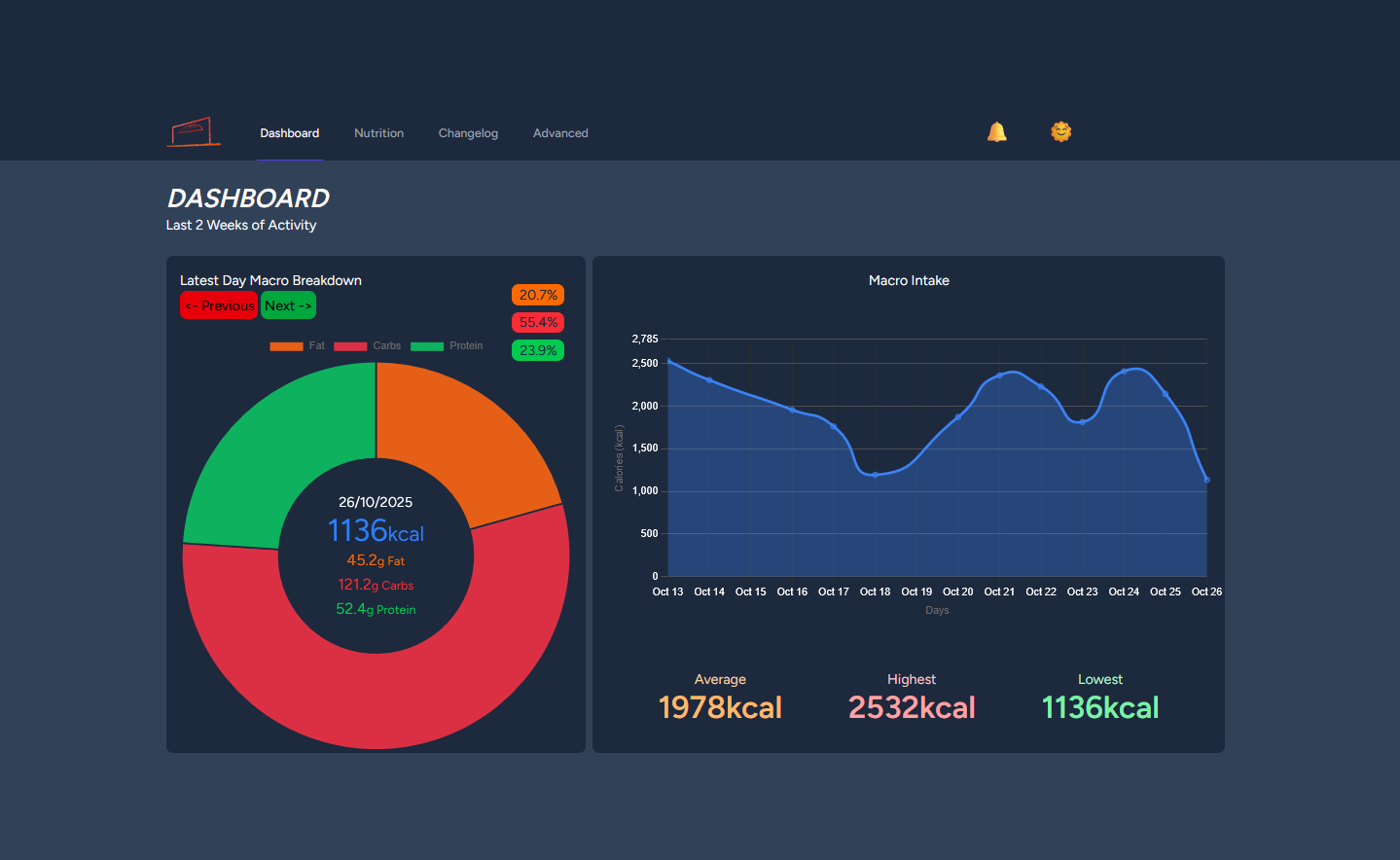This screenshot has height=860, width=1400.
Task: Click the orange 20.7% badge
Action: click(x=537, y=294)
